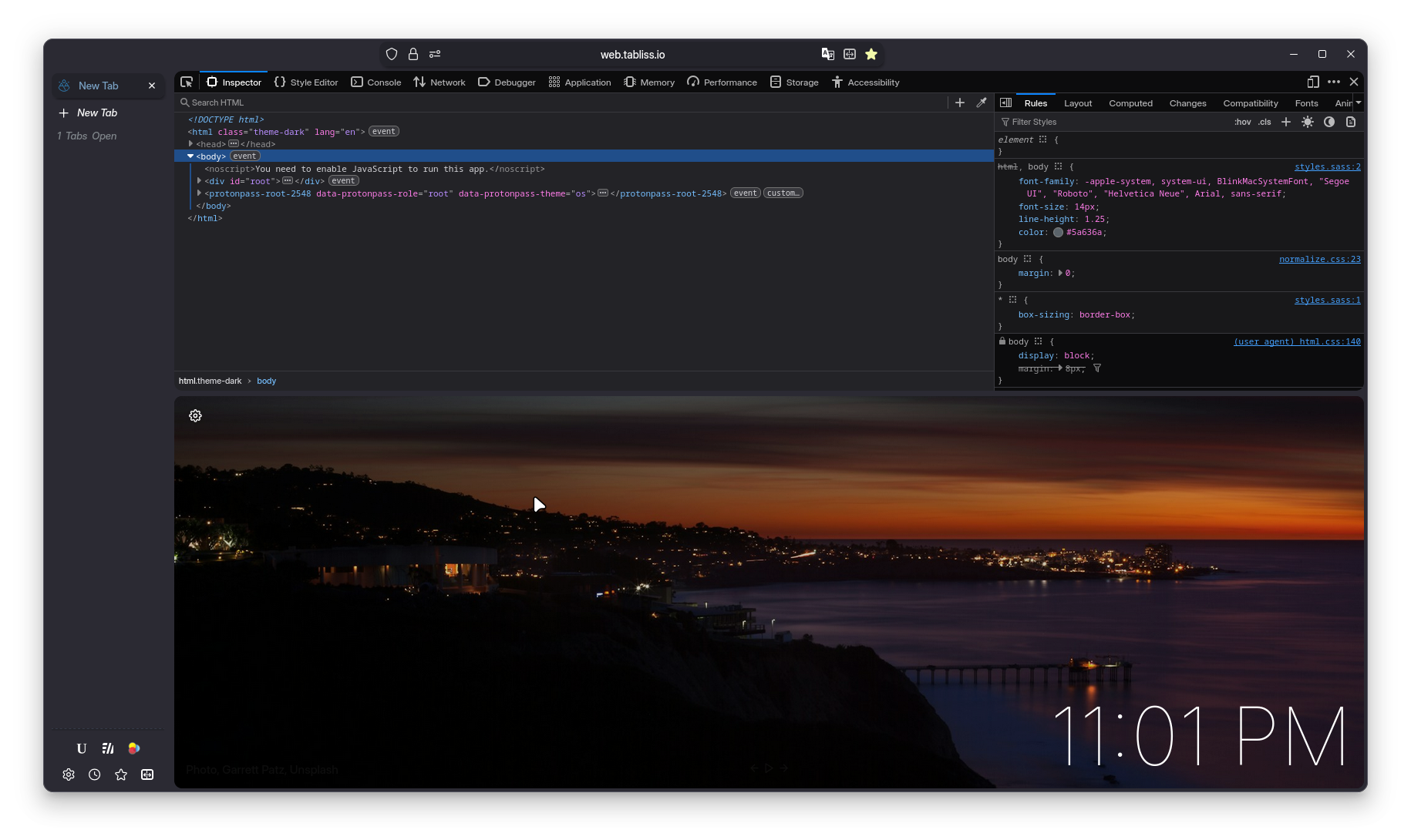Toggle the :hov pseudo-class panel
Screen dimensions: 1411x840
(x=1242, y=123)
